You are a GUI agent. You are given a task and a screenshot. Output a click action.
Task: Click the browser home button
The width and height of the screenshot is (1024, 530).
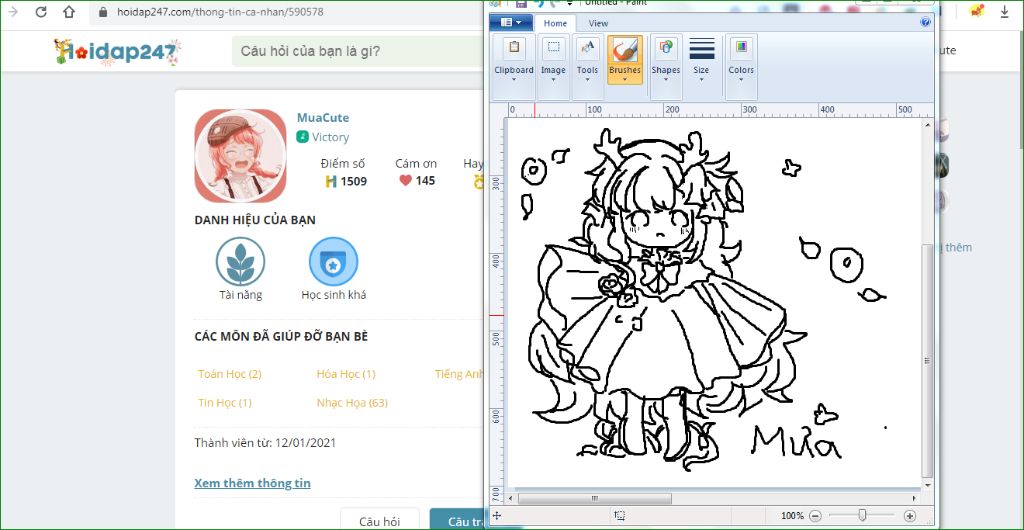pos(69,12)
